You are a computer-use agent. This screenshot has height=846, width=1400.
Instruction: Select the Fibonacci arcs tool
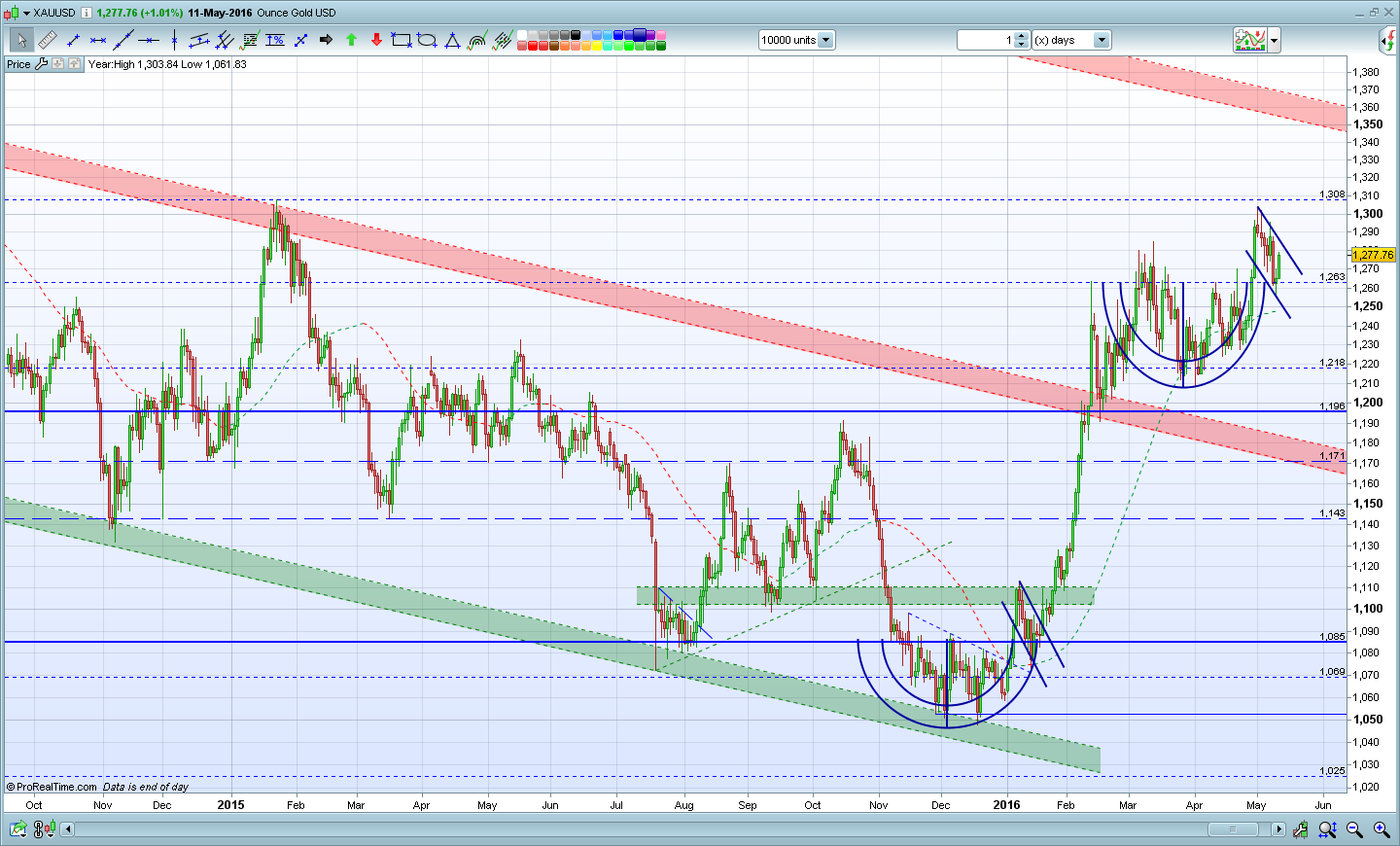tap(477, 40)
